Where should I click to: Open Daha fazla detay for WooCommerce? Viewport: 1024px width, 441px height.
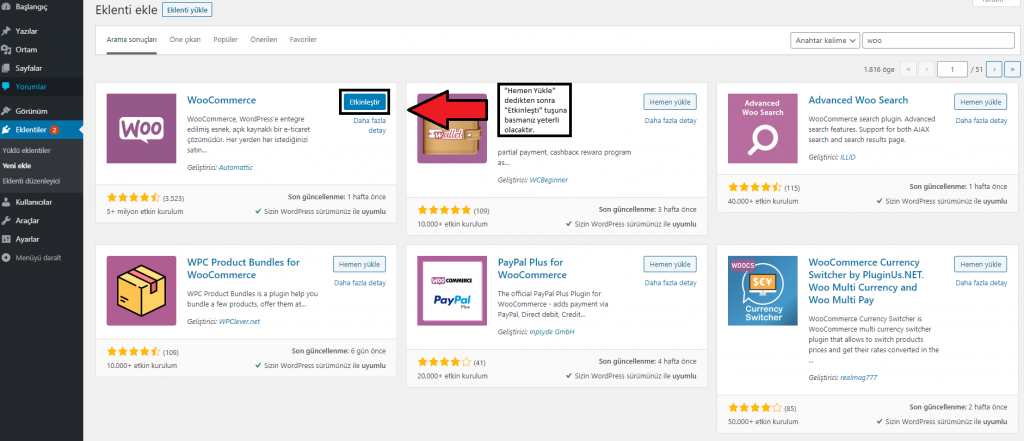[x=370, y=125]
